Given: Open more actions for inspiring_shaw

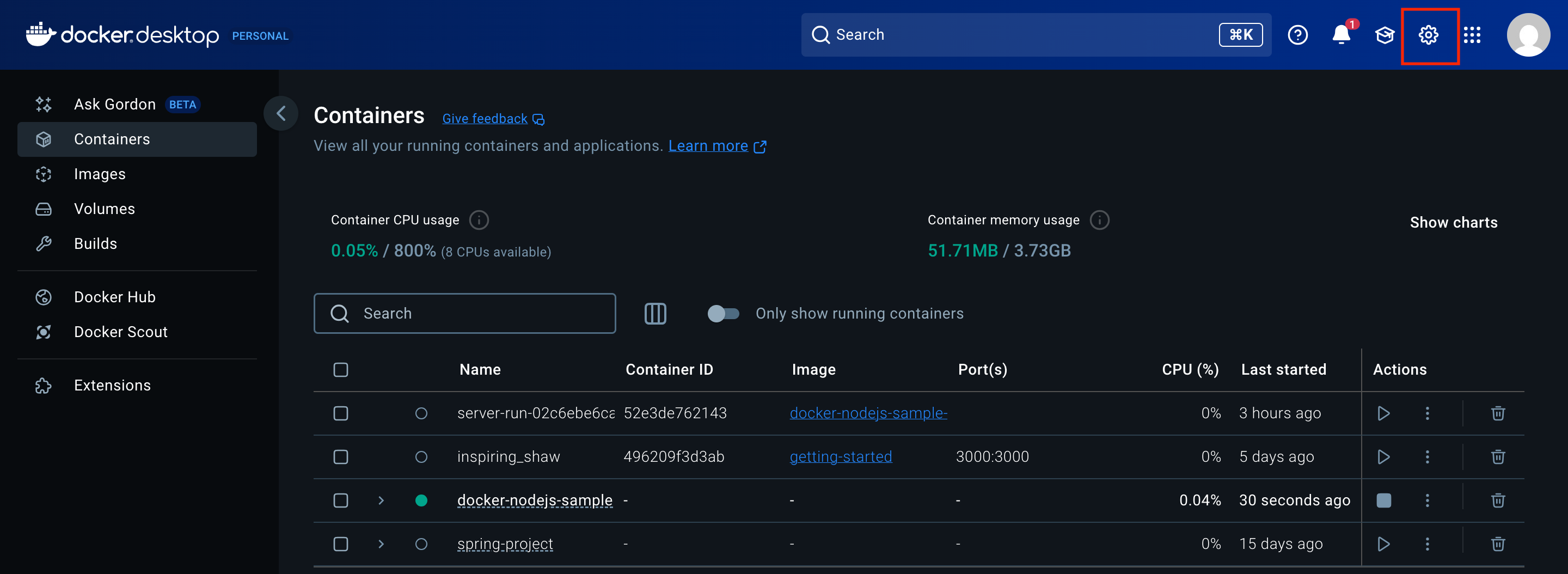Looking at the screenshot, I should pyautogui.click(x=1428, y=456).
